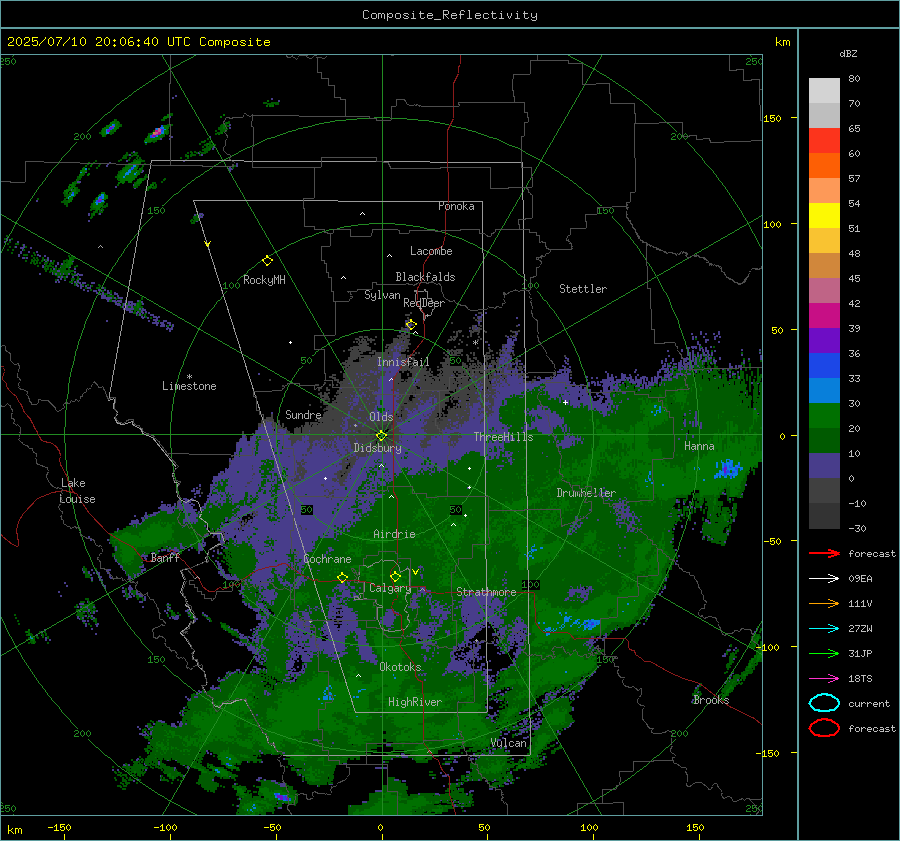This screenshot has width=900, height=841.
Task: Click the magenta 18TS arrow icon
Action: (x=824, y=679)
